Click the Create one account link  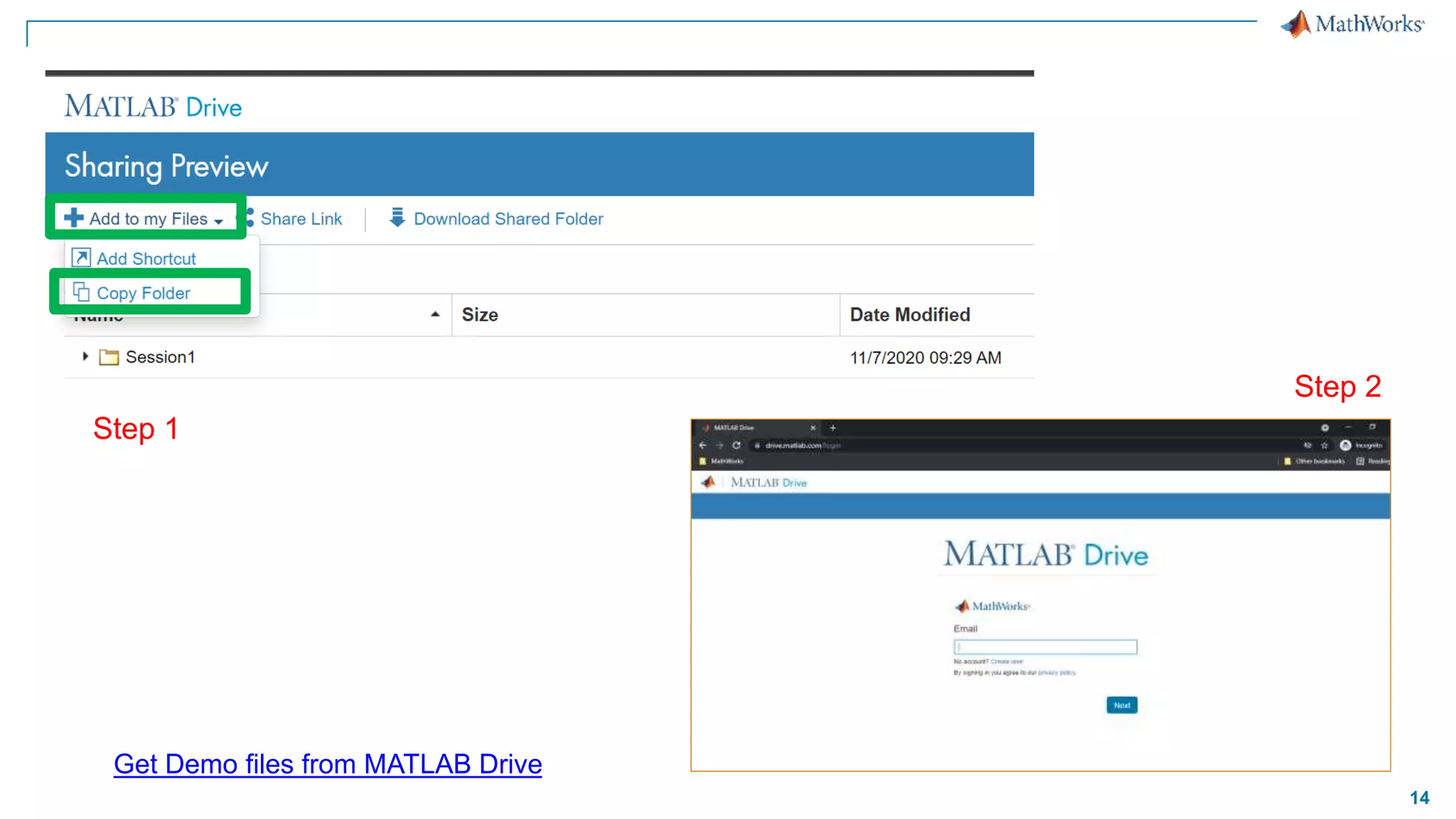[1007, 662]
